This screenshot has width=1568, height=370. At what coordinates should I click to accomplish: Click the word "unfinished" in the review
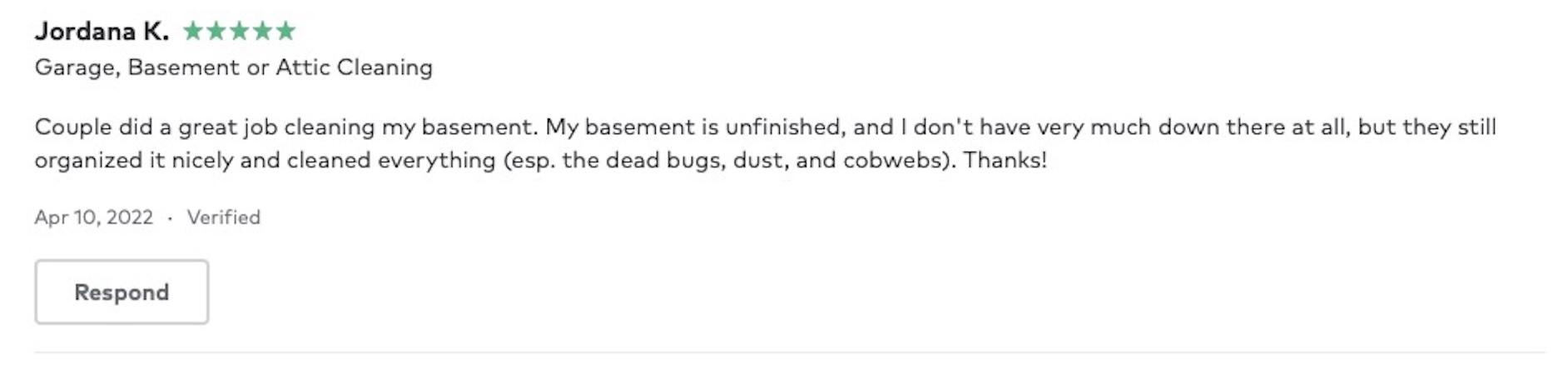pos(783,127)
